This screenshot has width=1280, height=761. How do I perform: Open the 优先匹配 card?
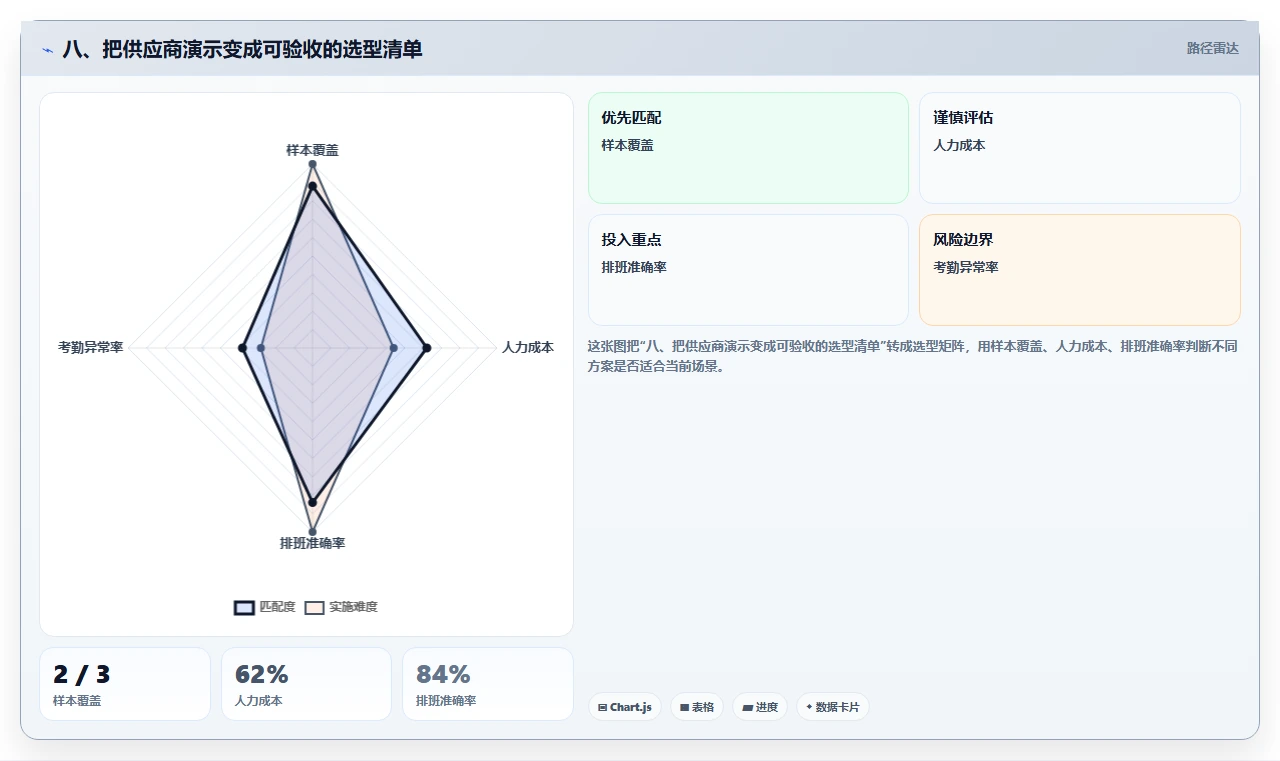click(x=748, y=148)
